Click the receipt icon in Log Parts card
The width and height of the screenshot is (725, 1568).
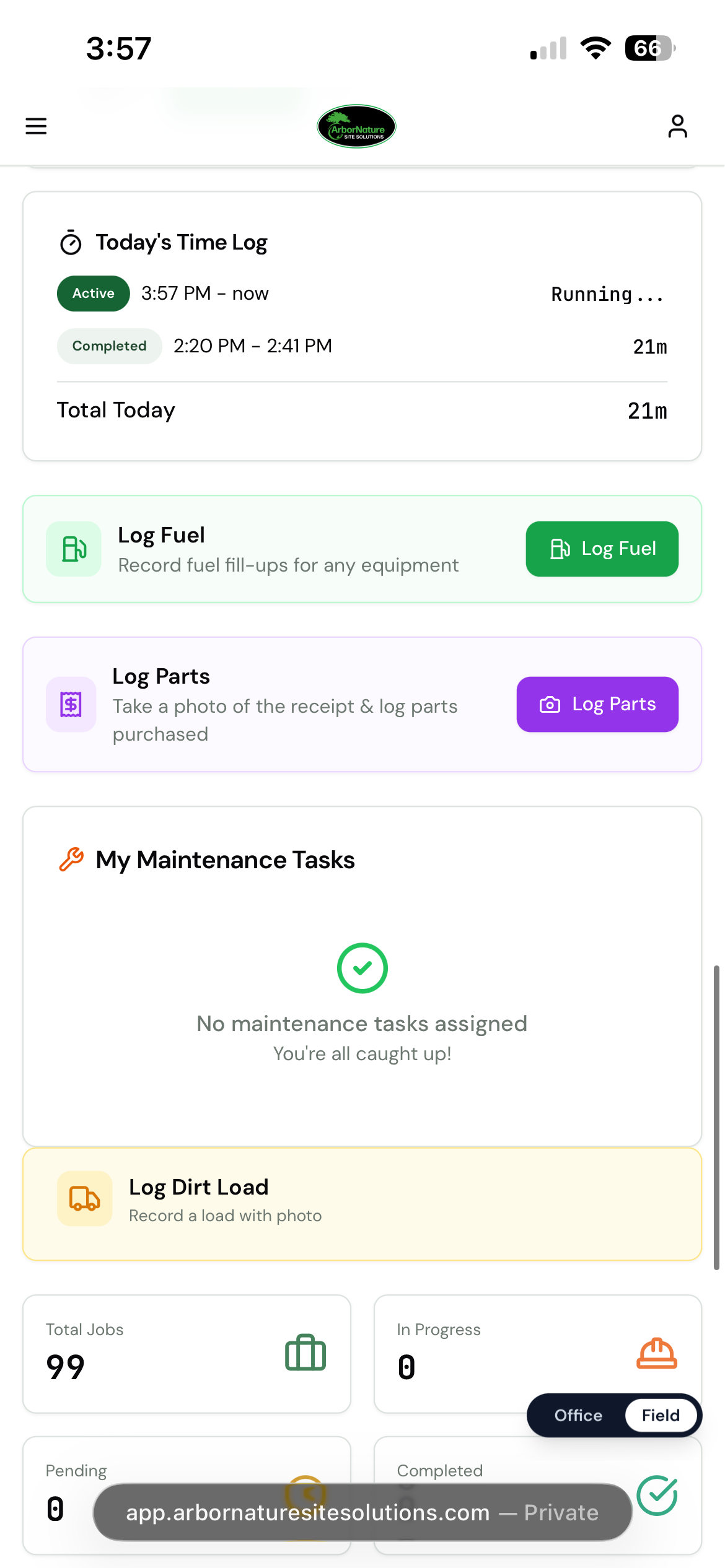[x=71, y=704]
